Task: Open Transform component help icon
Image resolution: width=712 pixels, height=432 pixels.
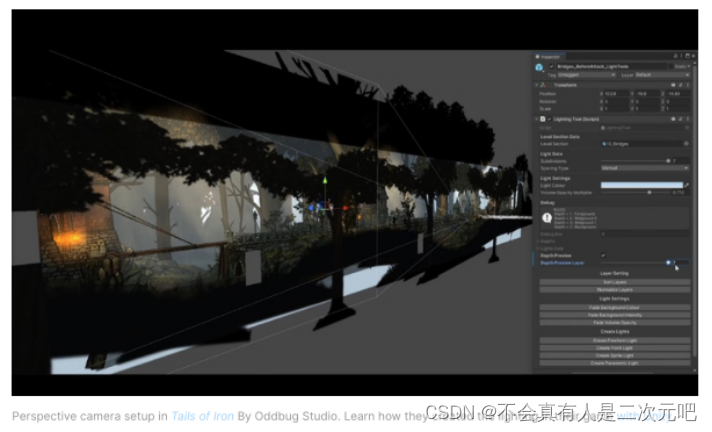Action: [673, 85]
